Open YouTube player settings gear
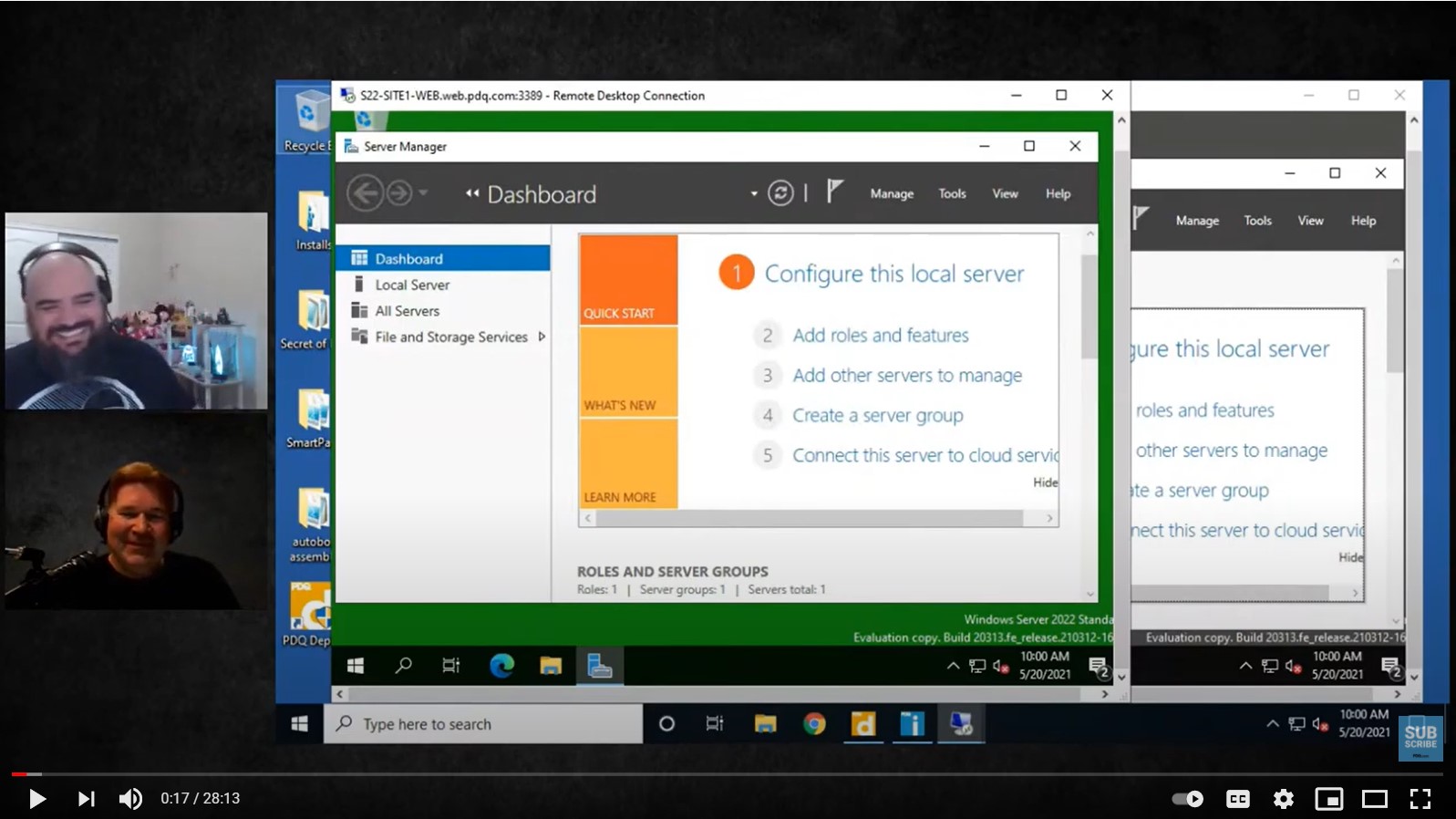The width and height of the screenshot is (1456, 819). [1284, 799]
